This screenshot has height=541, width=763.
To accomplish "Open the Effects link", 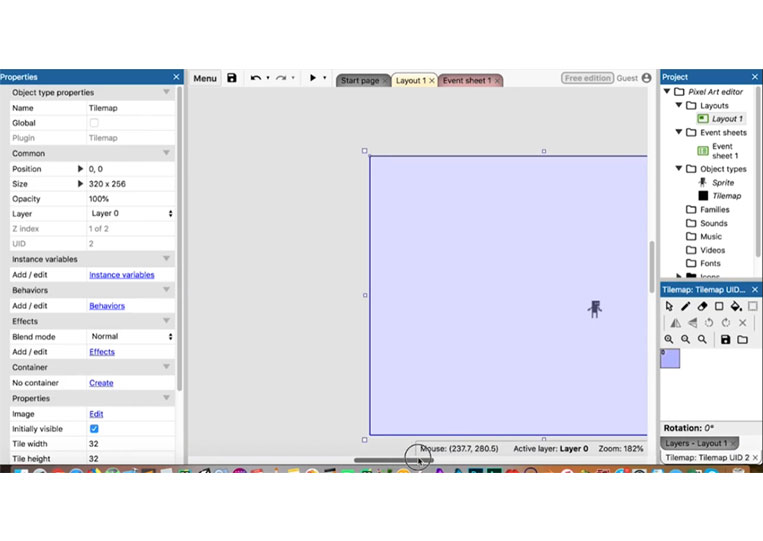I will tap(102, 352).
